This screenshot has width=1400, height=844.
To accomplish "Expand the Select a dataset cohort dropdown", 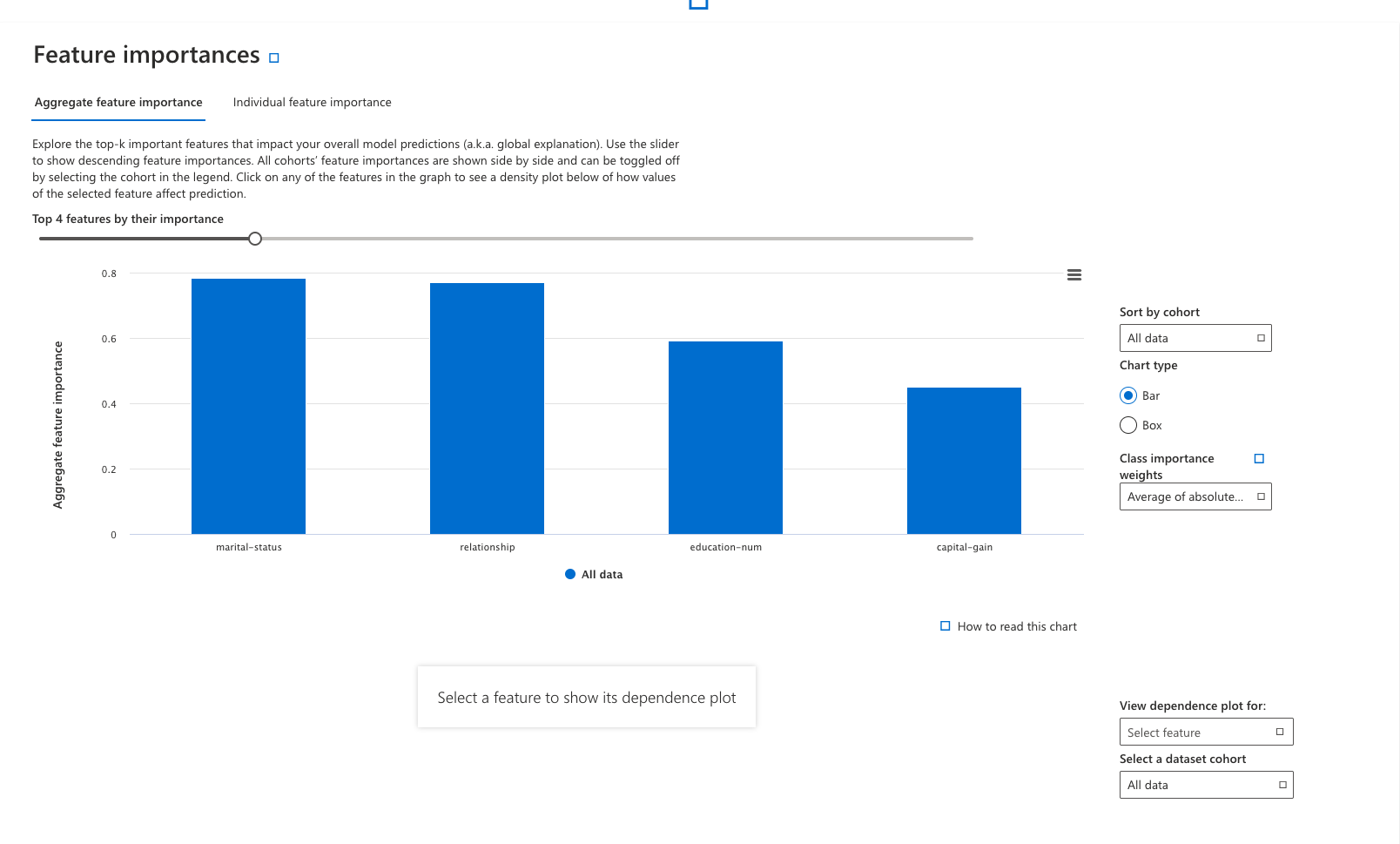I will (1206, 785).
